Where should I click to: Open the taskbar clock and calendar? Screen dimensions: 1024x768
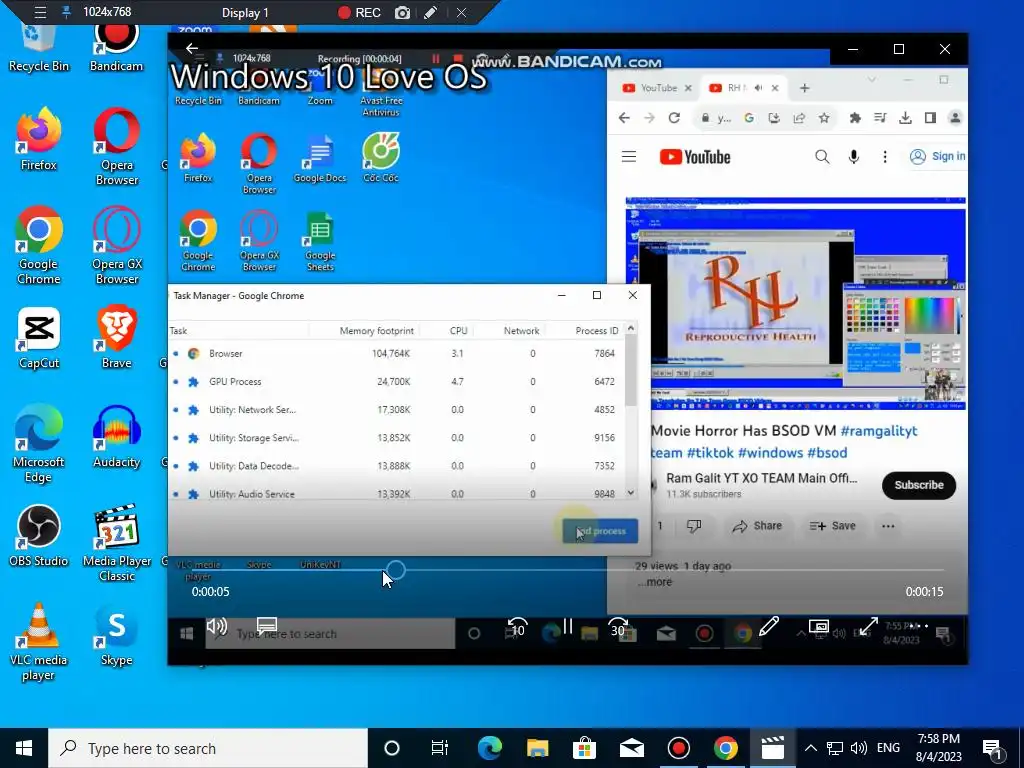click(938, 748)
